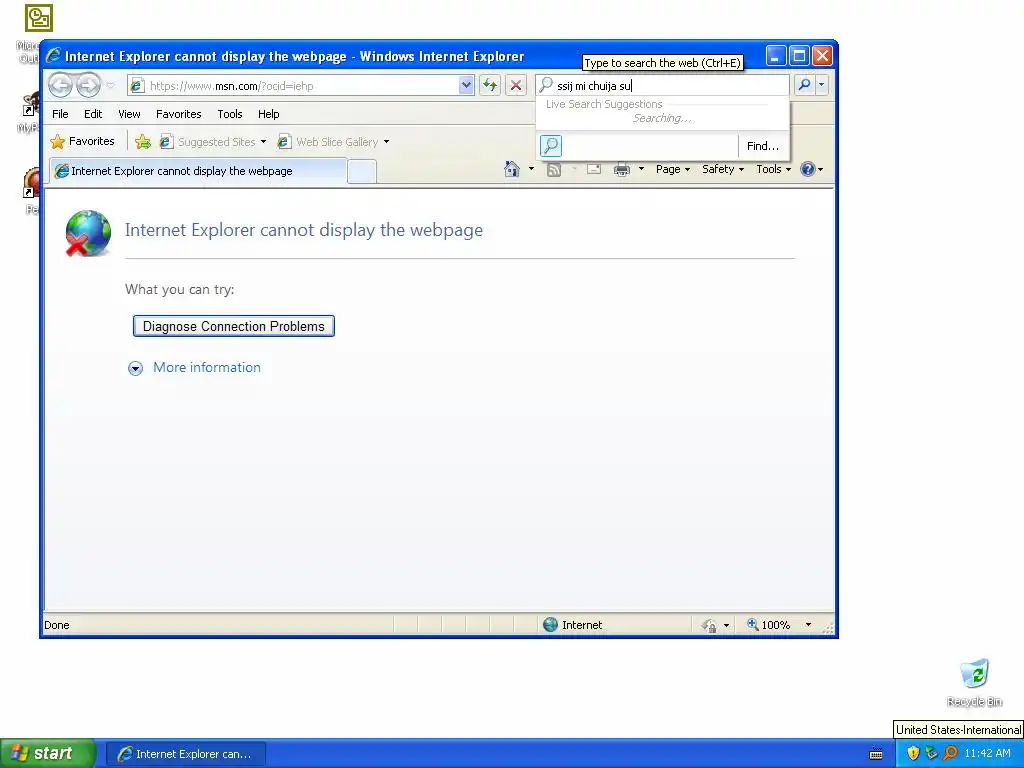Click the RSS Feeds icon
Screen dimensions: 1024x768
554,170
